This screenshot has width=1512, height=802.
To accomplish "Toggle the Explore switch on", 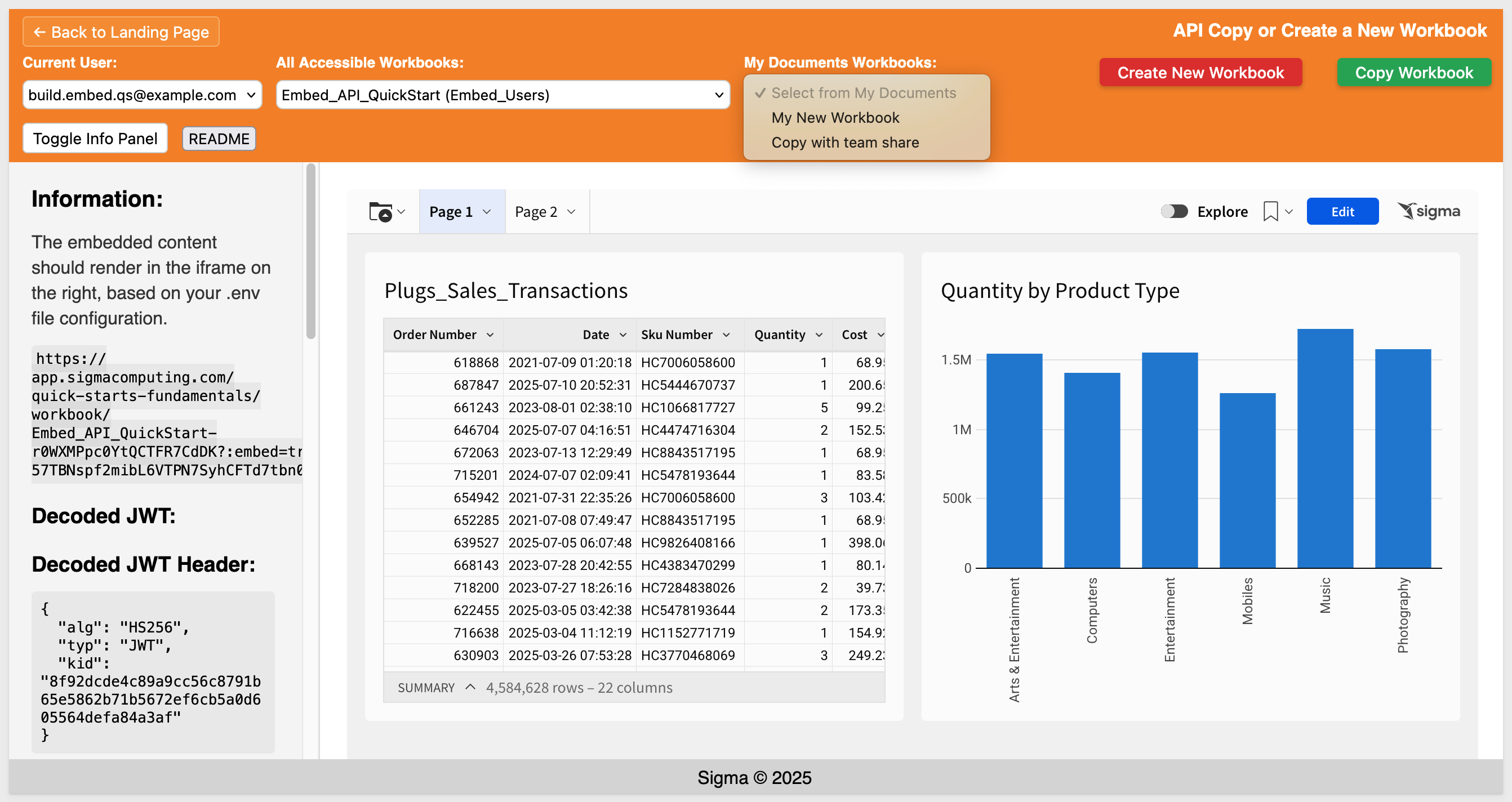I will pos(1174,211).
